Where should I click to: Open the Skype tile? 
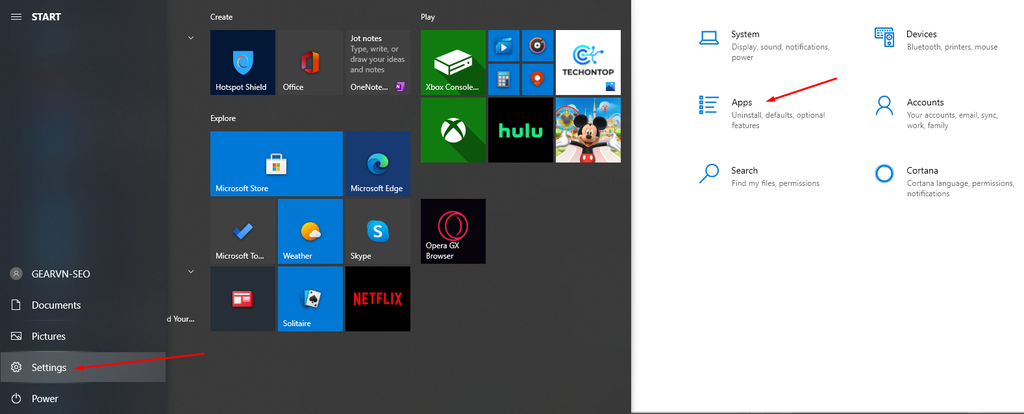[377, 231]
